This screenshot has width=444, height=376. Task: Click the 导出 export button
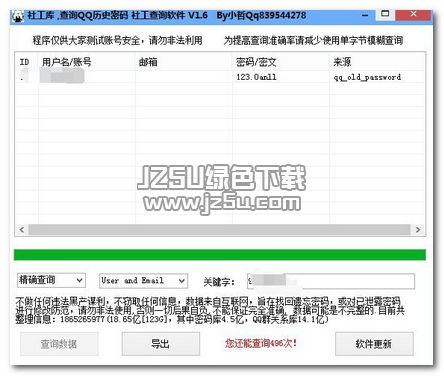(x=160, y=343)
